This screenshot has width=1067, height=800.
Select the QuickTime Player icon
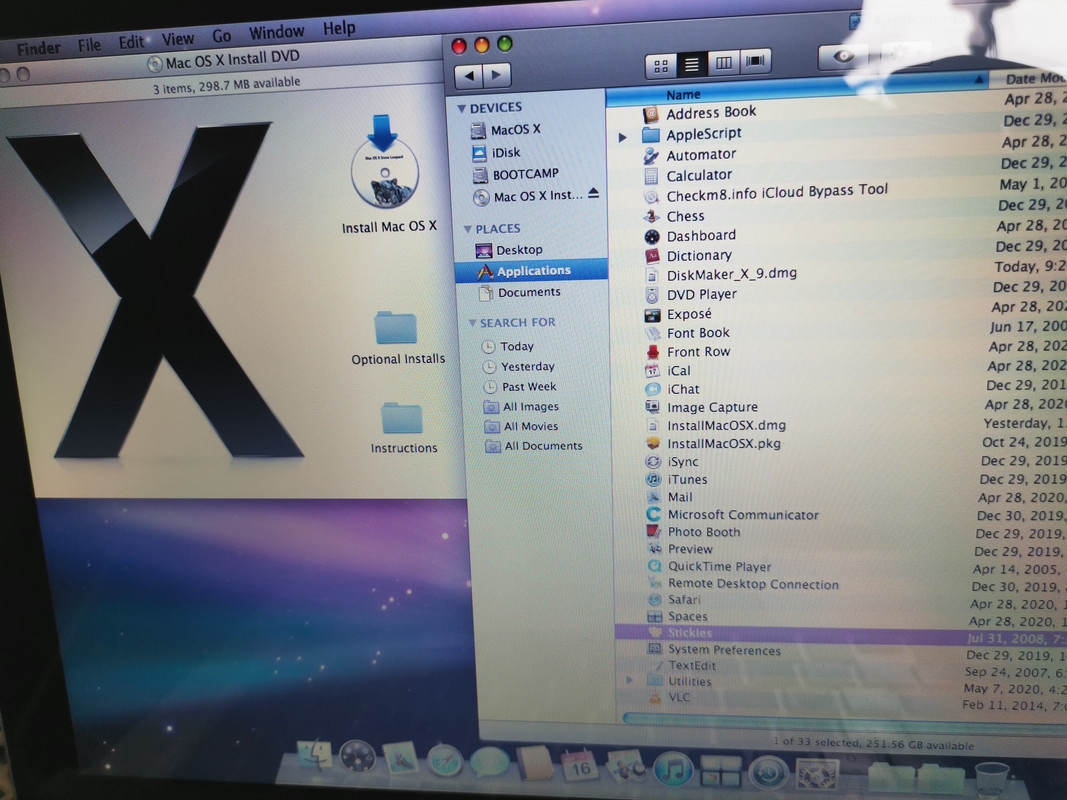click(x=655, y=565)
